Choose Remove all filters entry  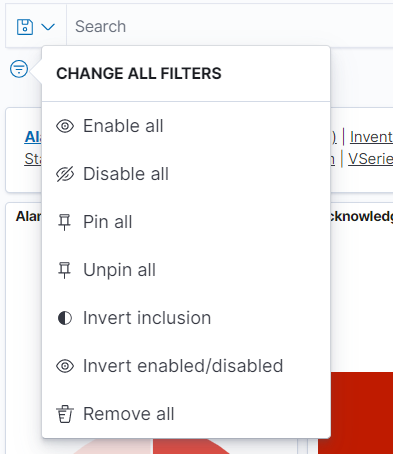186,414
